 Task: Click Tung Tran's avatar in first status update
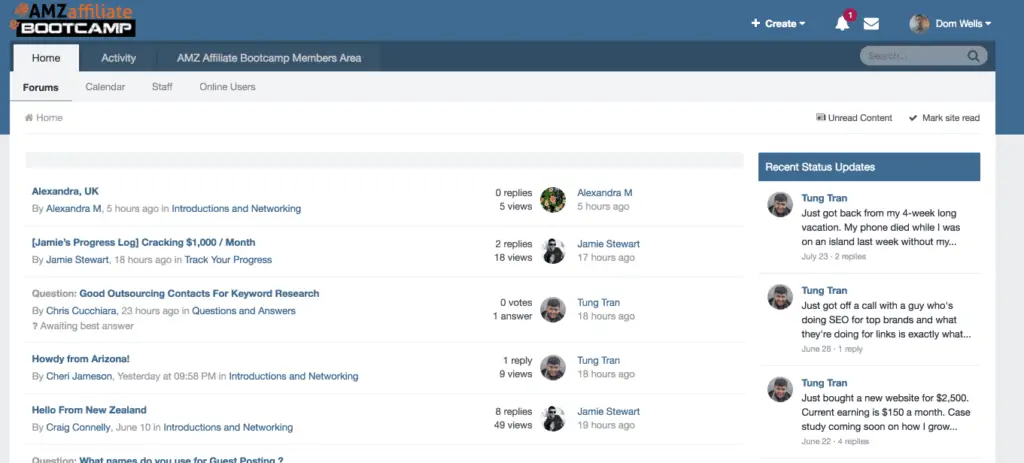pos(780,205)
